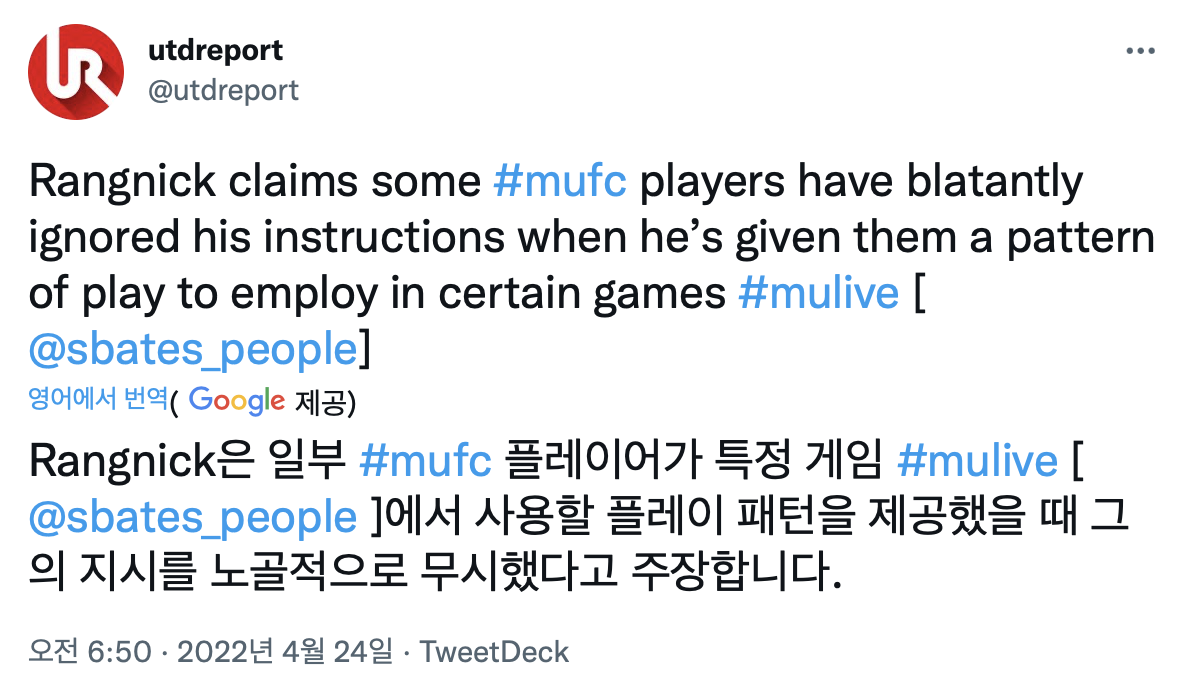The height and width of the screenshot is (690, 1180).
Task: Click the '영어에서 번역' translation link
Action: 97,400
